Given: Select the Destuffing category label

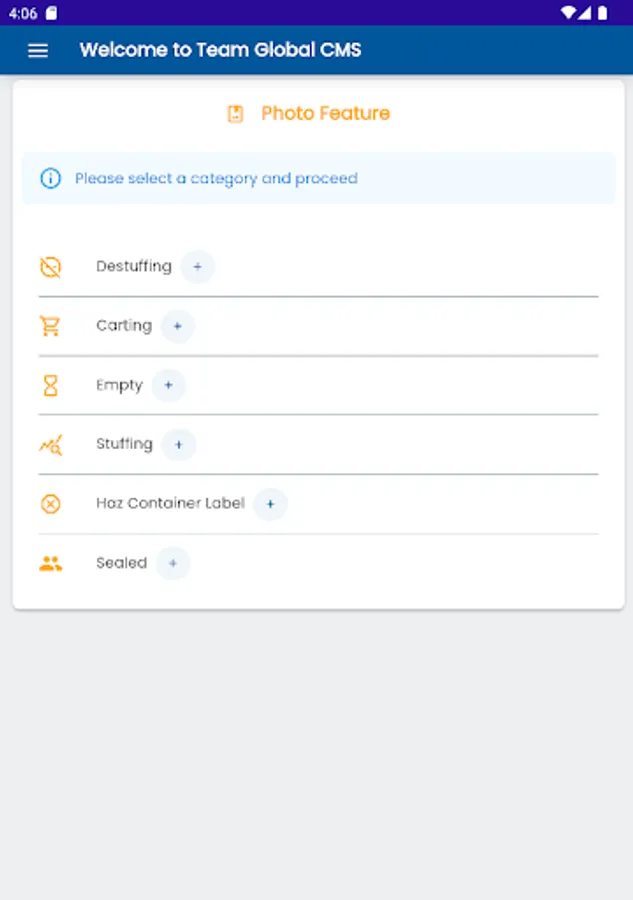Looking at the screenshot, I should click(x=134, y=267).
